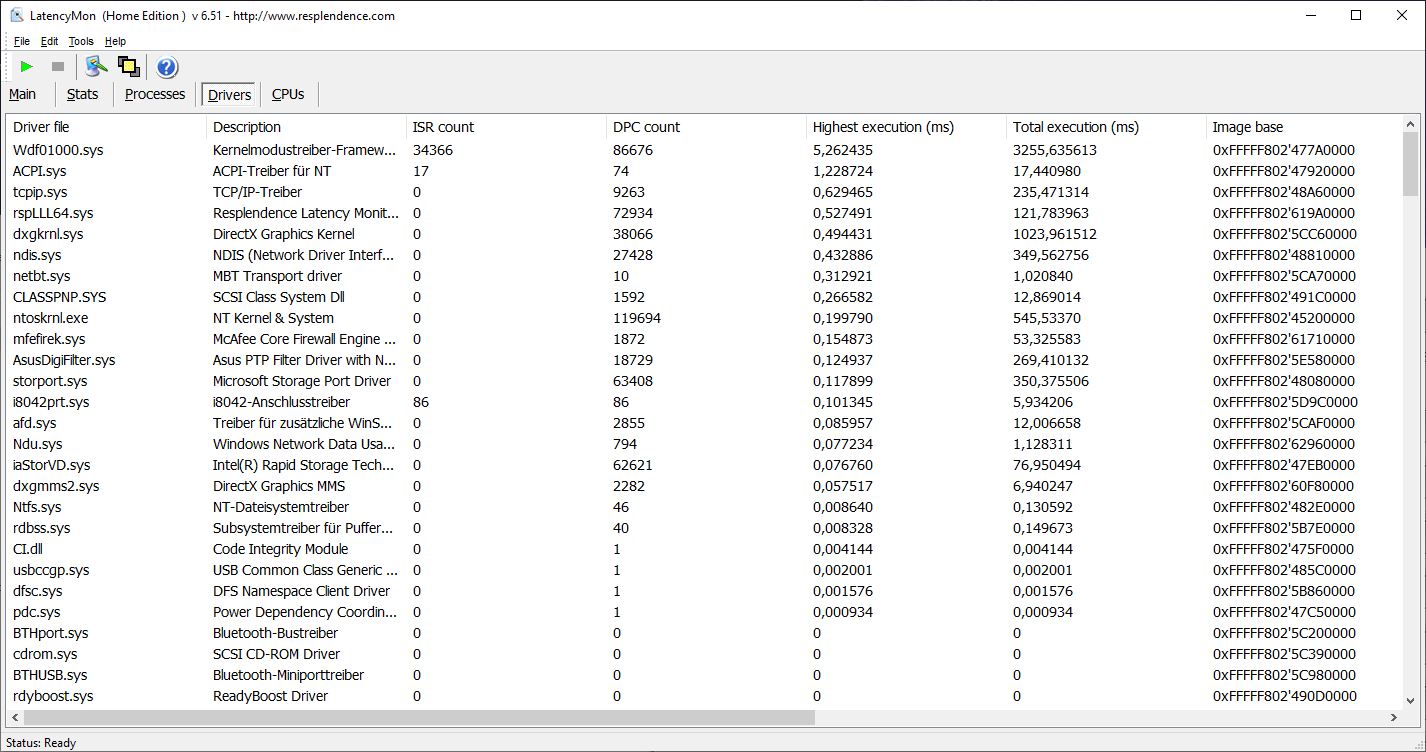Viewport: 1426px width, 752px height.
Task: Select the ndis.sys driver row
Action: click(704, 255)
